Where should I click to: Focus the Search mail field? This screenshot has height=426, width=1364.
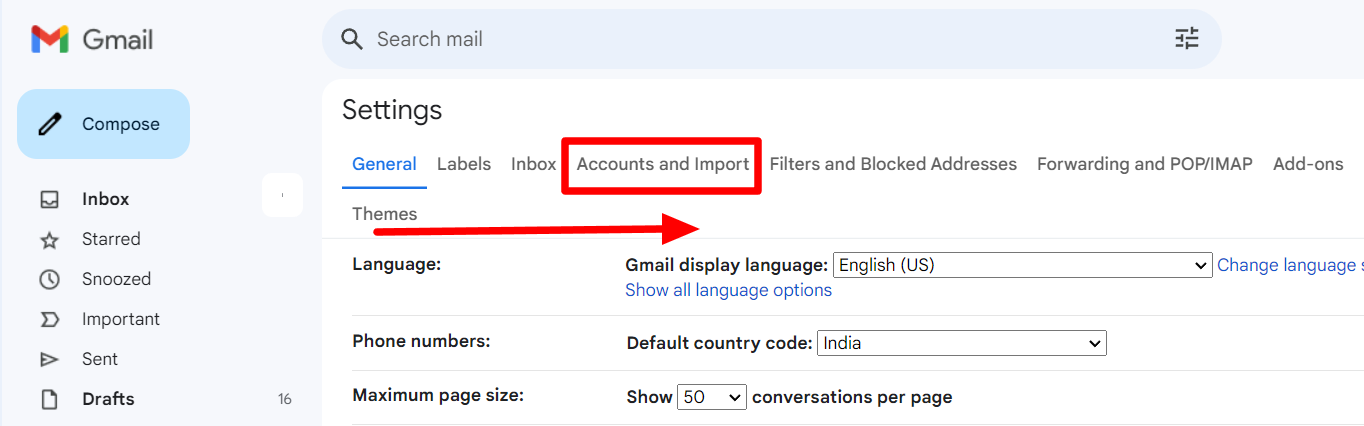770,39
